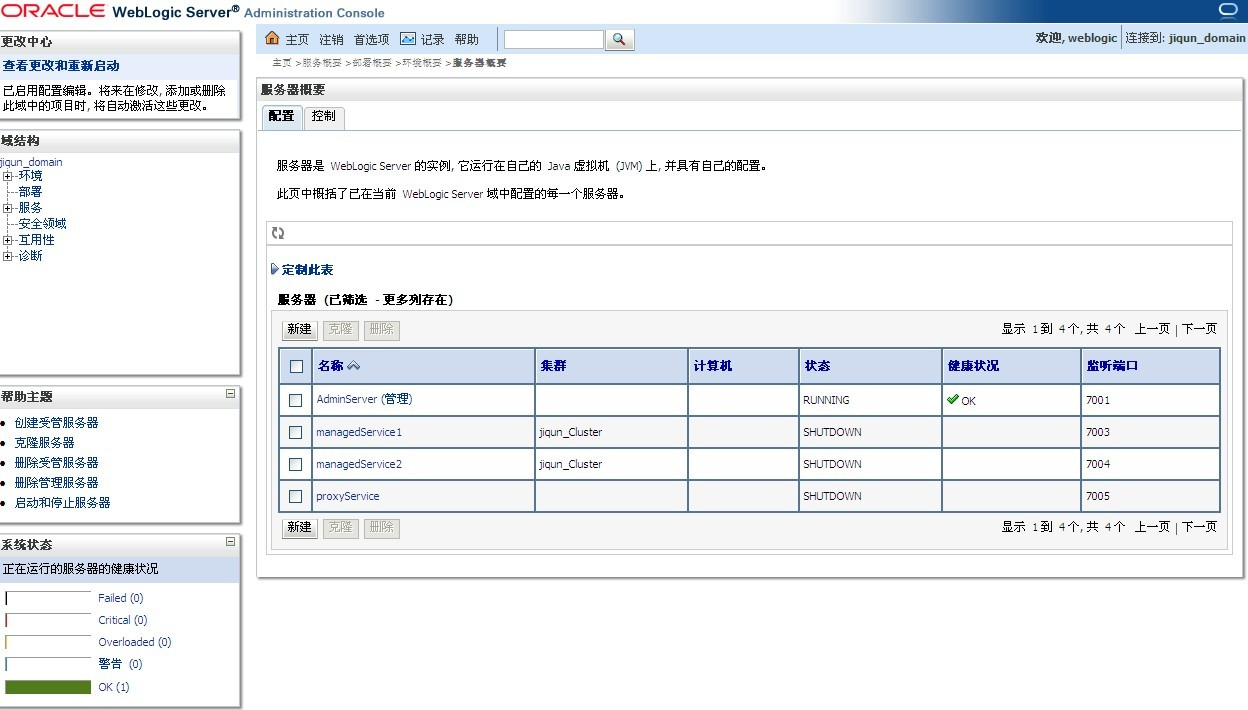Sort by the 监听端口 column header
Image resolution: width=1248 pixels, height=710 pixels.
(1112, 366)
